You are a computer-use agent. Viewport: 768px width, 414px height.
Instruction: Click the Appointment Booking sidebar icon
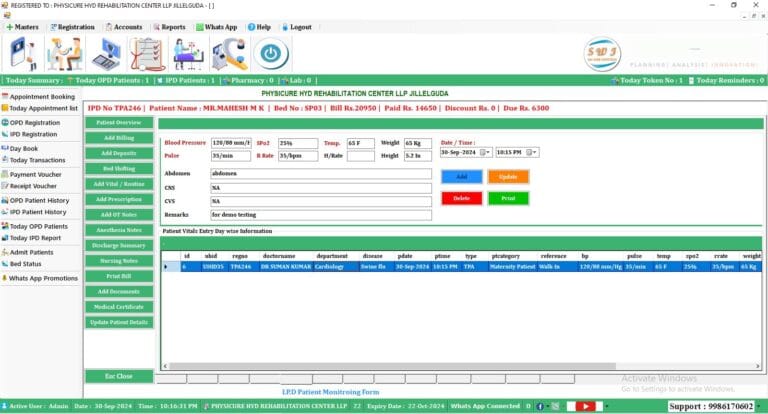click(x=5, y=97)
